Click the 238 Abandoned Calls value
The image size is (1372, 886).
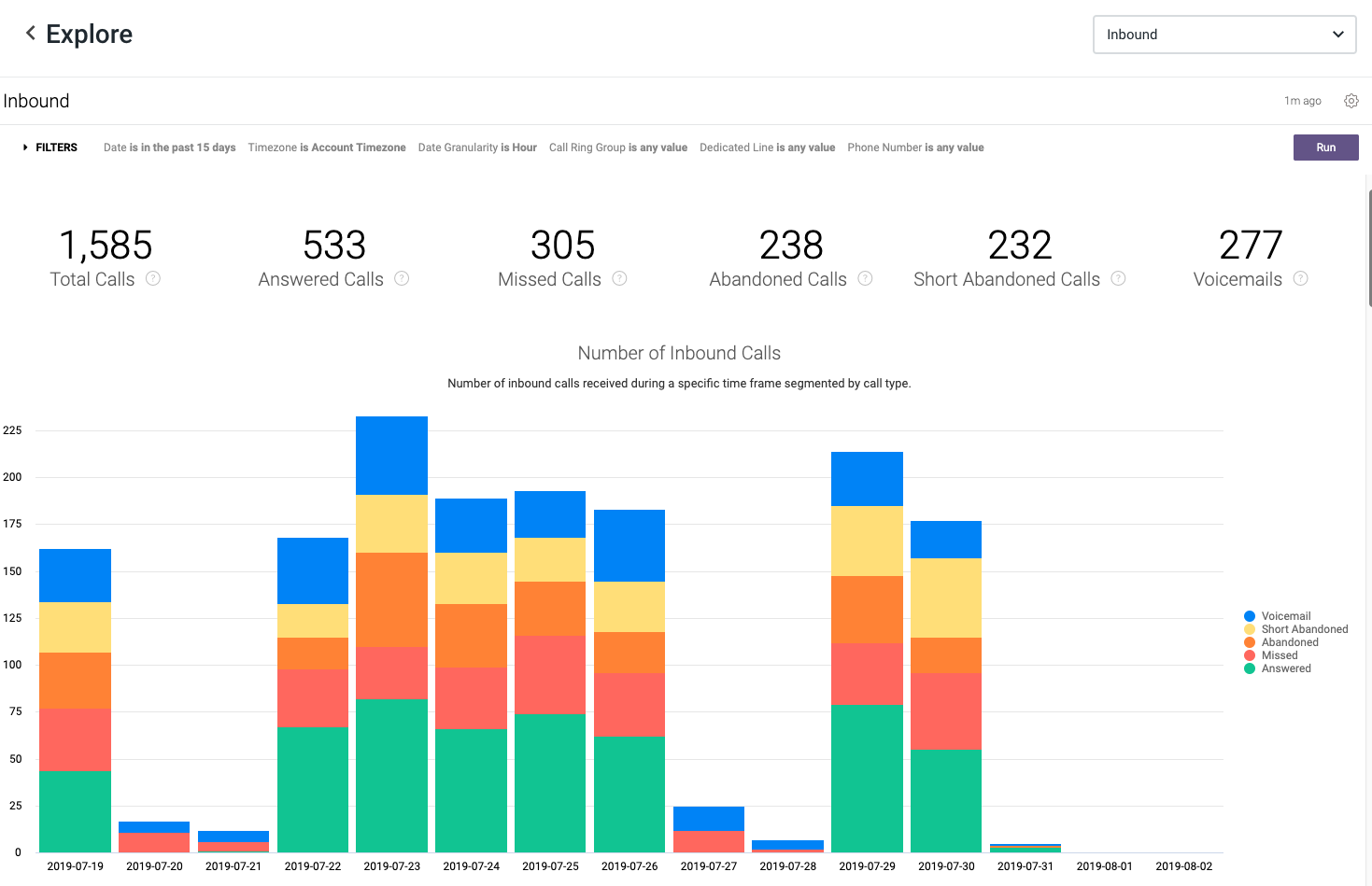coord(791,246)
